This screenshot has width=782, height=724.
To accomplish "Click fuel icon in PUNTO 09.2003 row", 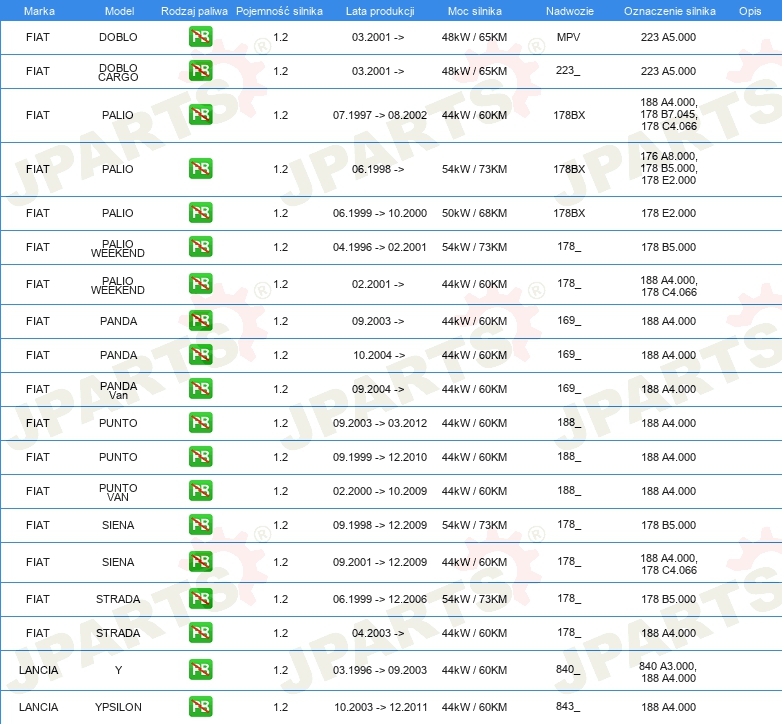I will pyautogui.click(x=200, y=422).
